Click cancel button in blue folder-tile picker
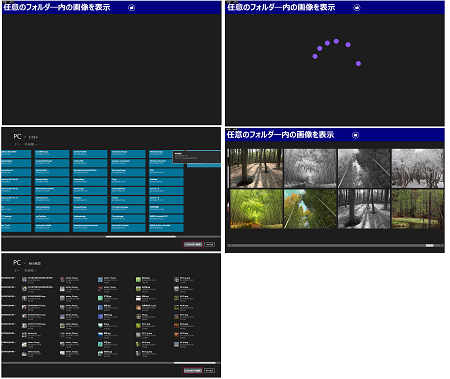 [x=209, y=244]
